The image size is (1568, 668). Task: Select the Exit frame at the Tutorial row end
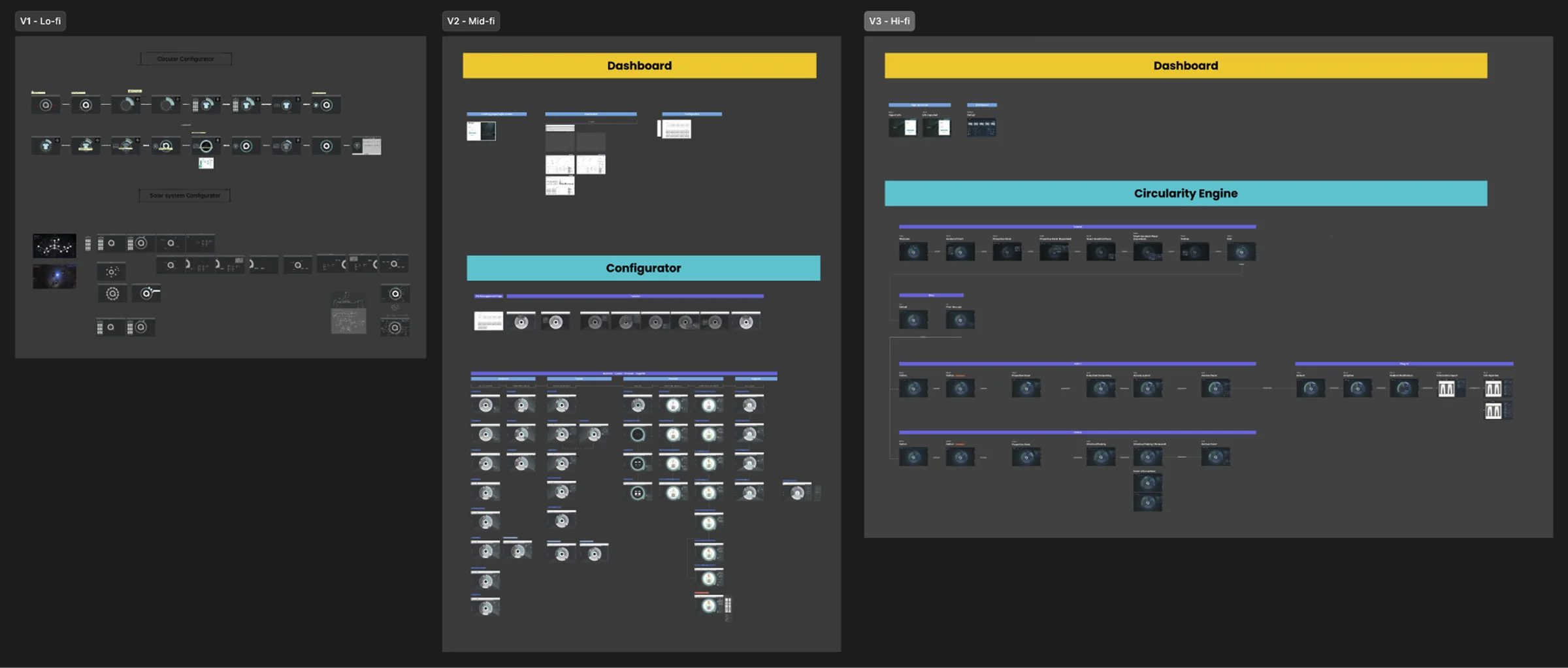tap(1243, 252)
